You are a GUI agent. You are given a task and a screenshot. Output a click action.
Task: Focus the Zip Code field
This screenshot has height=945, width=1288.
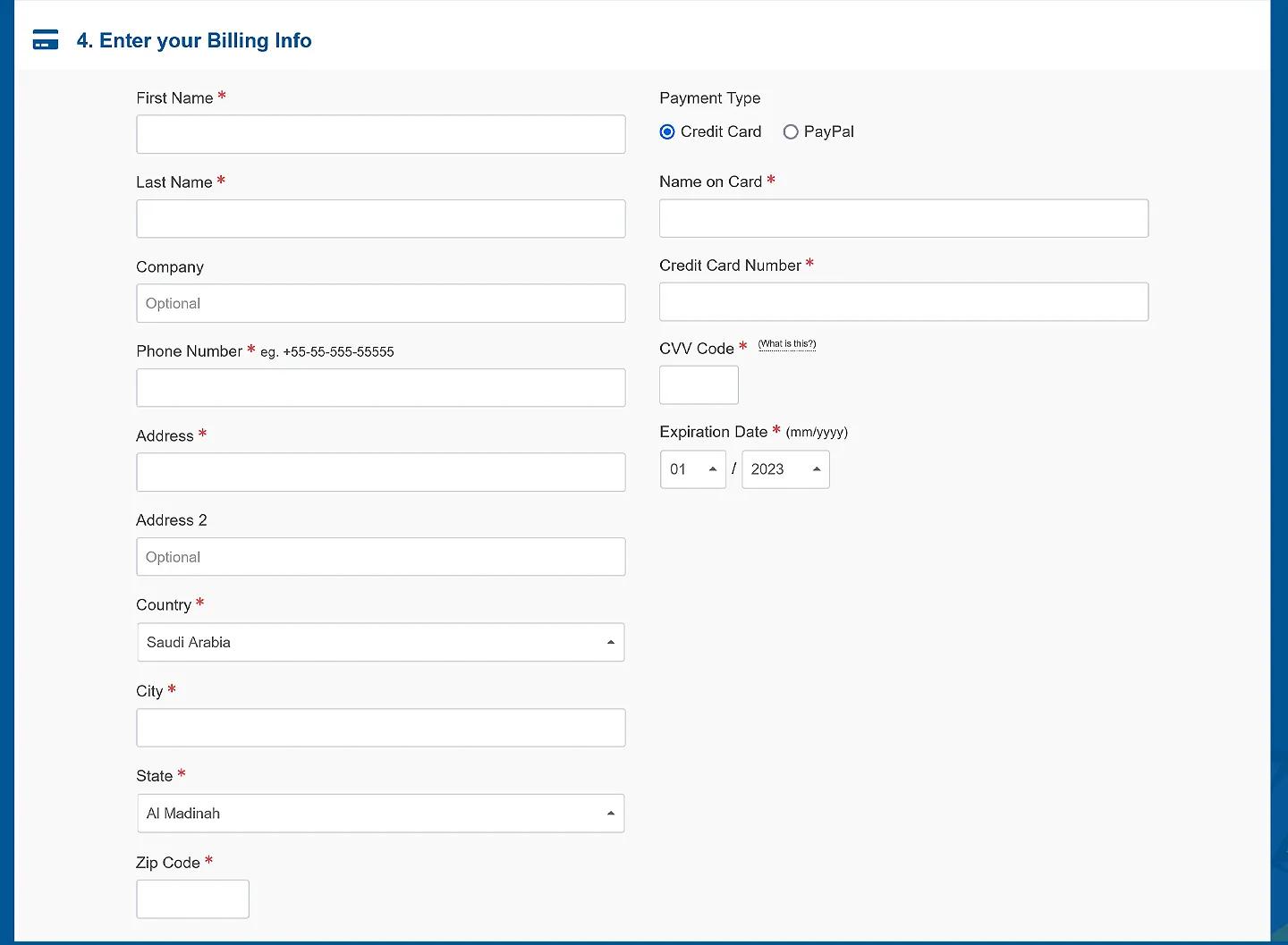pos(192,899)
